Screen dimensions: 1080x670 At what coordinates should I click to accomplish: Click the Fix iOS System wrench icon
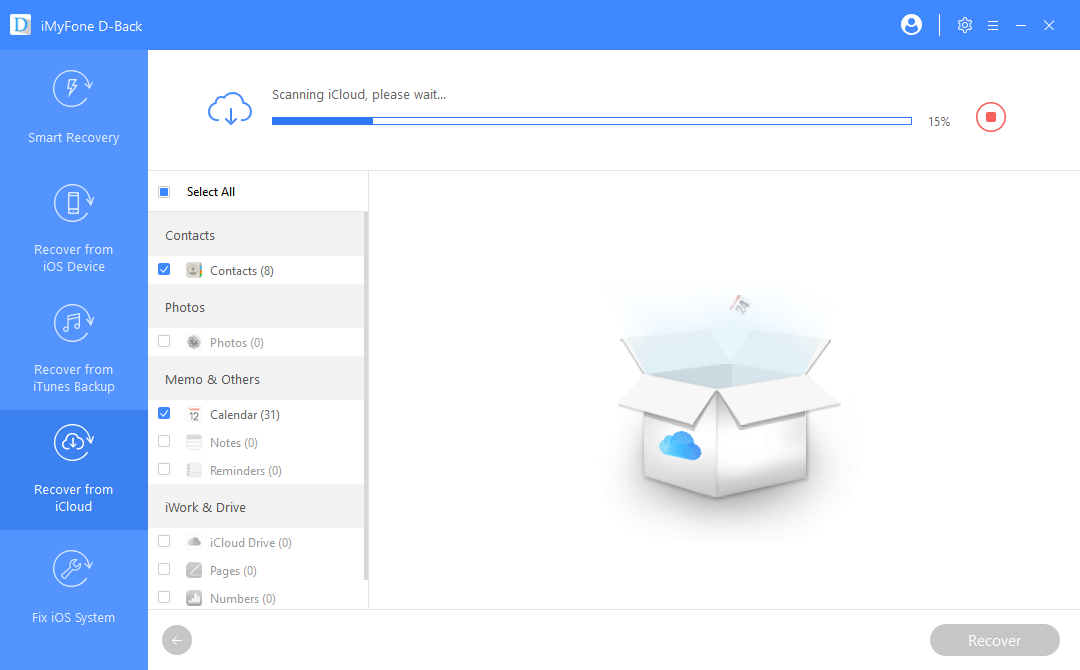pos(73,569)
